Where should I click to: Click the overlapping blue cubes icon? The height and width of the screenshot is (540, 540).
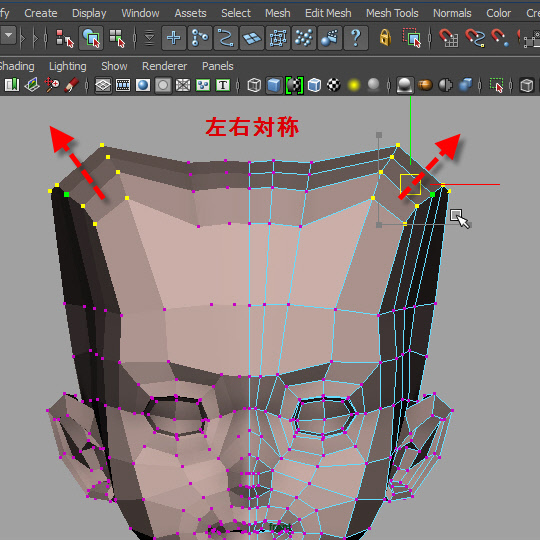coord(465,85)
